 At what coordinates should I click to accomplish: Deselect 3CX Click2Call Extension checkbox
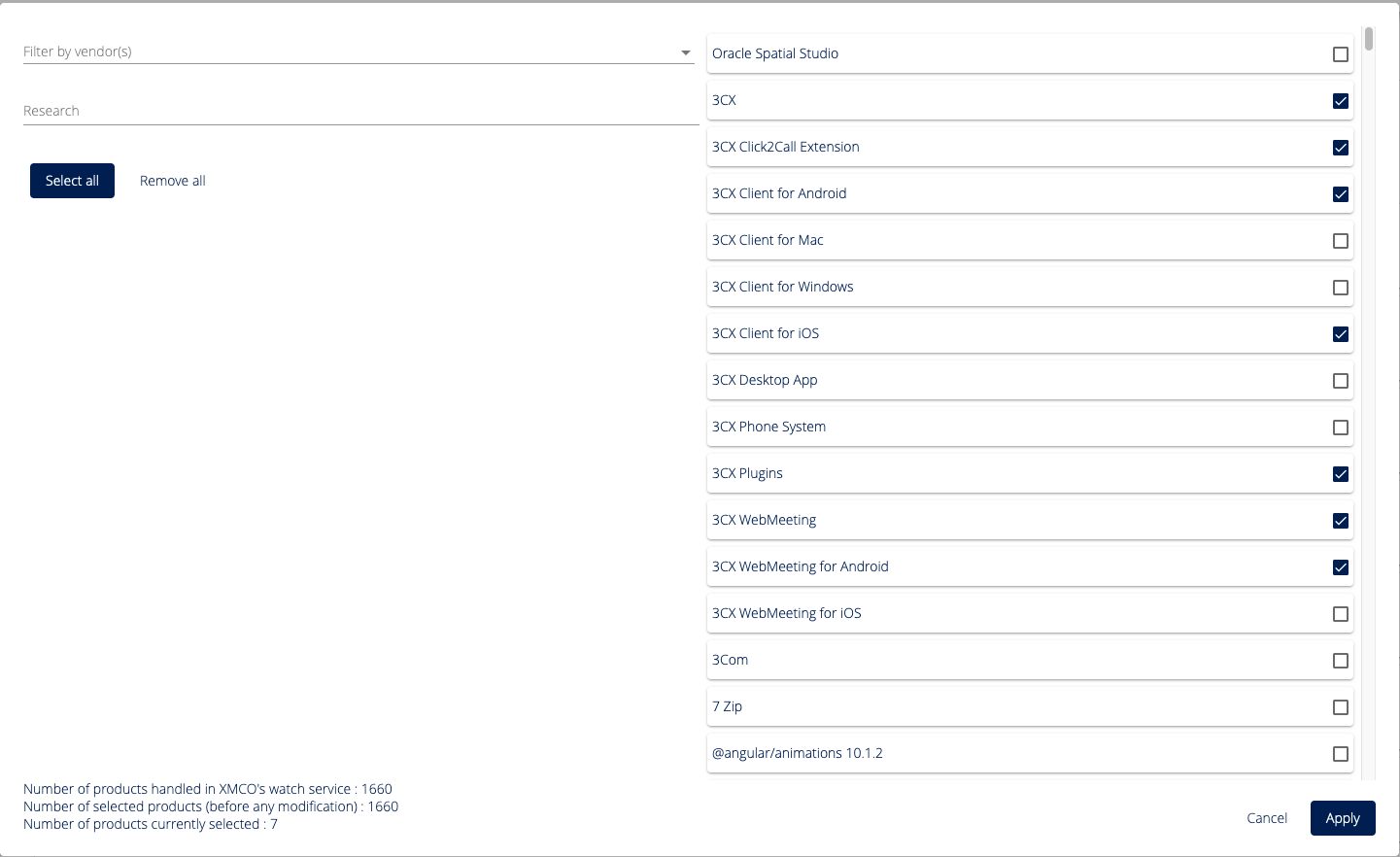pyautogui.click(x=1341, y=148)
